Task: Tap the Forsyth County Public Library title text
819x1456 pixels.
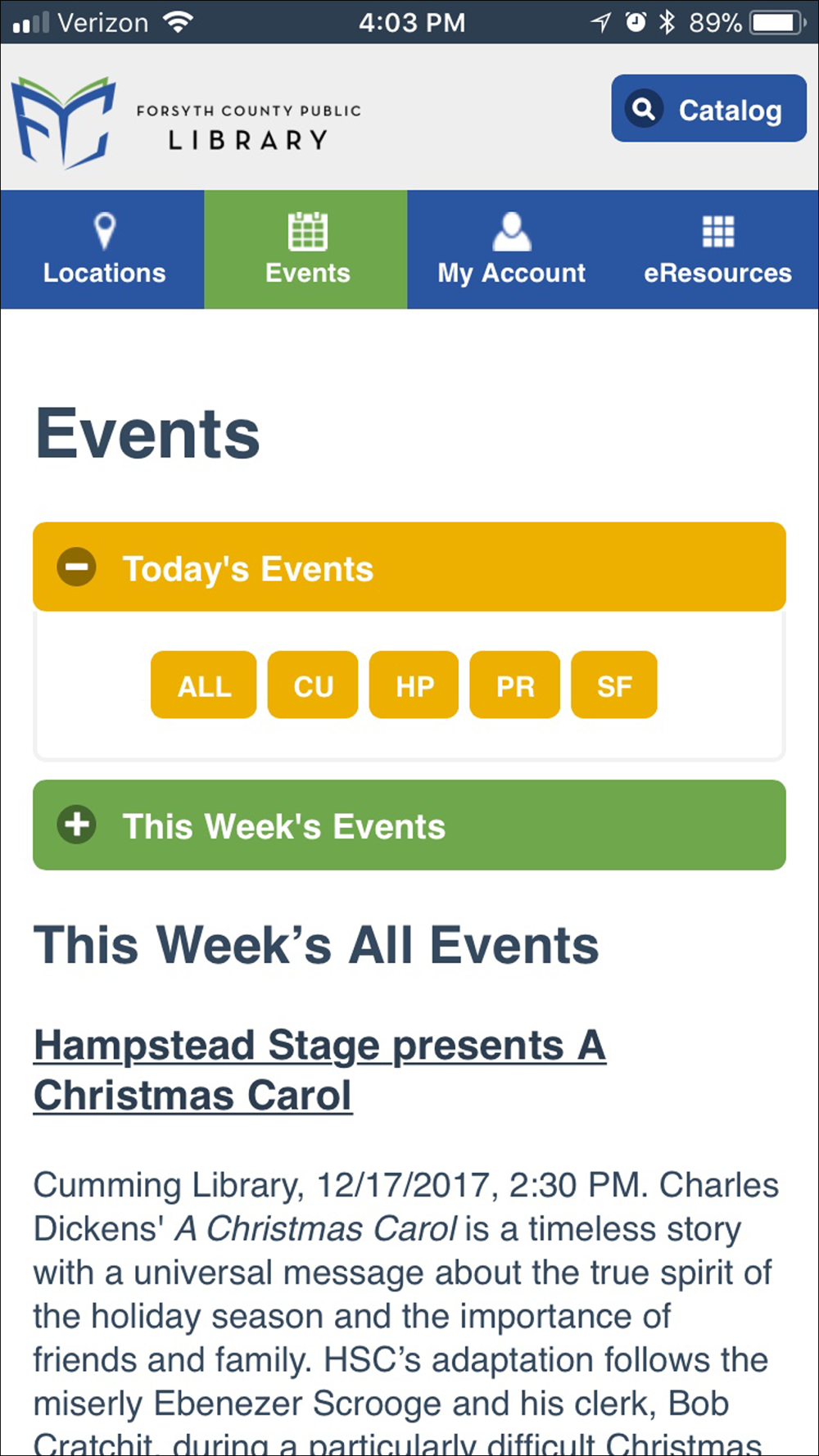Action: coord(248,127)
